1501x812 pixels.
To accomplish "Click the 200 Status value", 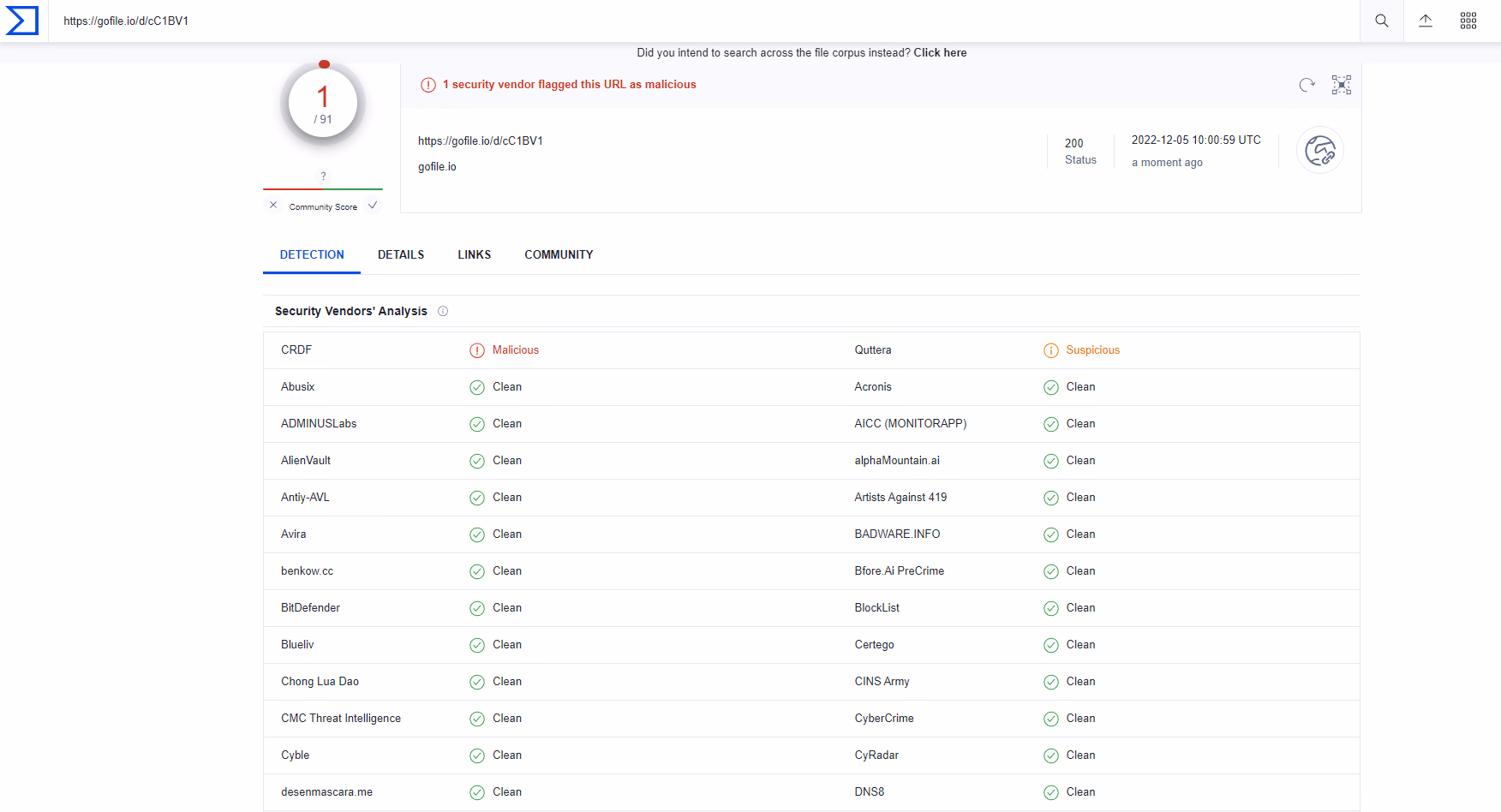I will (1074, 143).
